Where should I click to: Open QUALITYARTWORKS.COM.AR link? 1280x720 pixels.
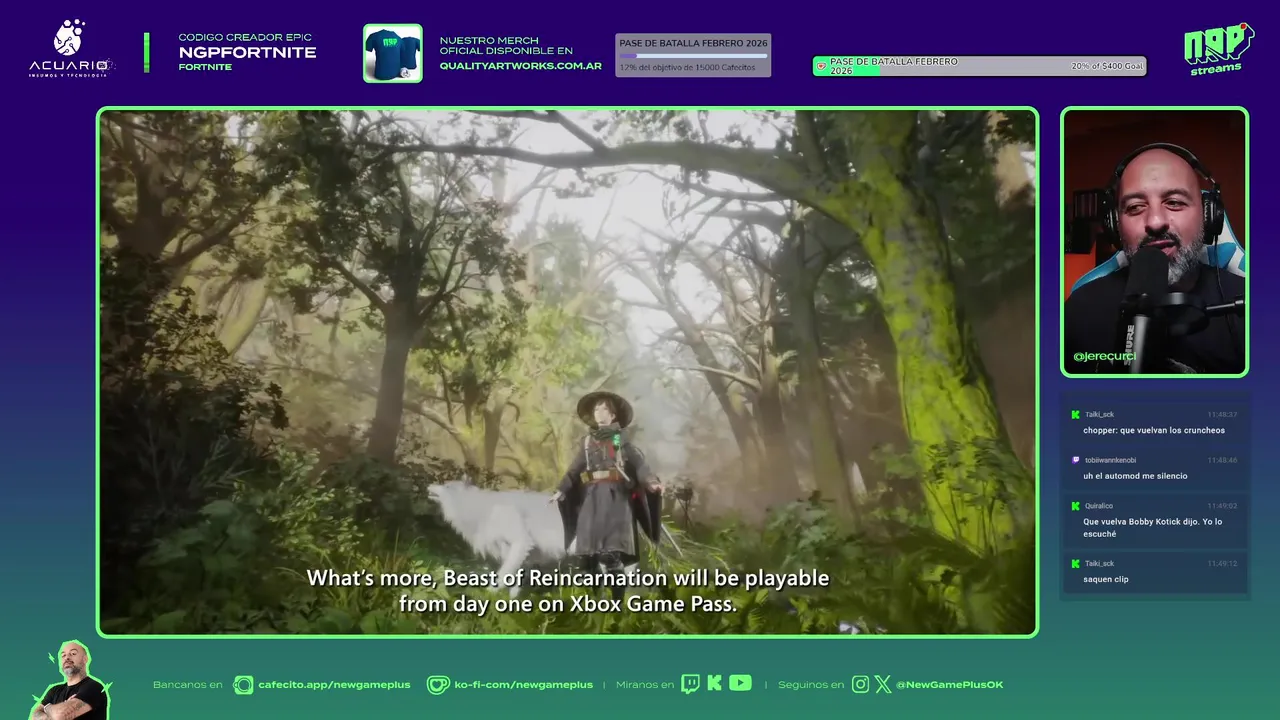(x=520, y=66)
